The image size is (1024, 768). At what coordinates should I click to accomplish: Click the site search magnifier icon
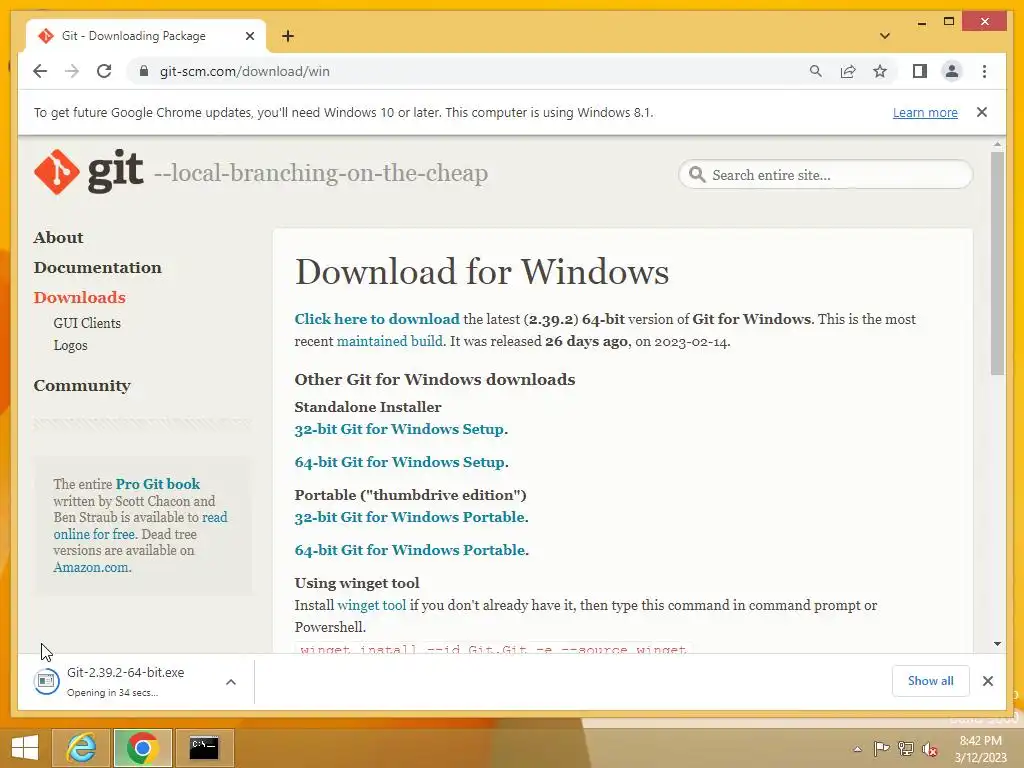coord(697,174)
